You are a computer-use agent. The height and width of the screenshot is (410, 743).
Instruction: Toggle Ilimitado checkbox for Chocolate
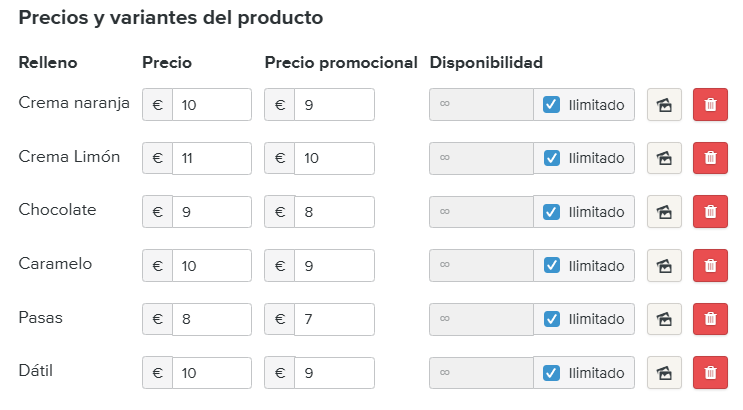(551, 211)
